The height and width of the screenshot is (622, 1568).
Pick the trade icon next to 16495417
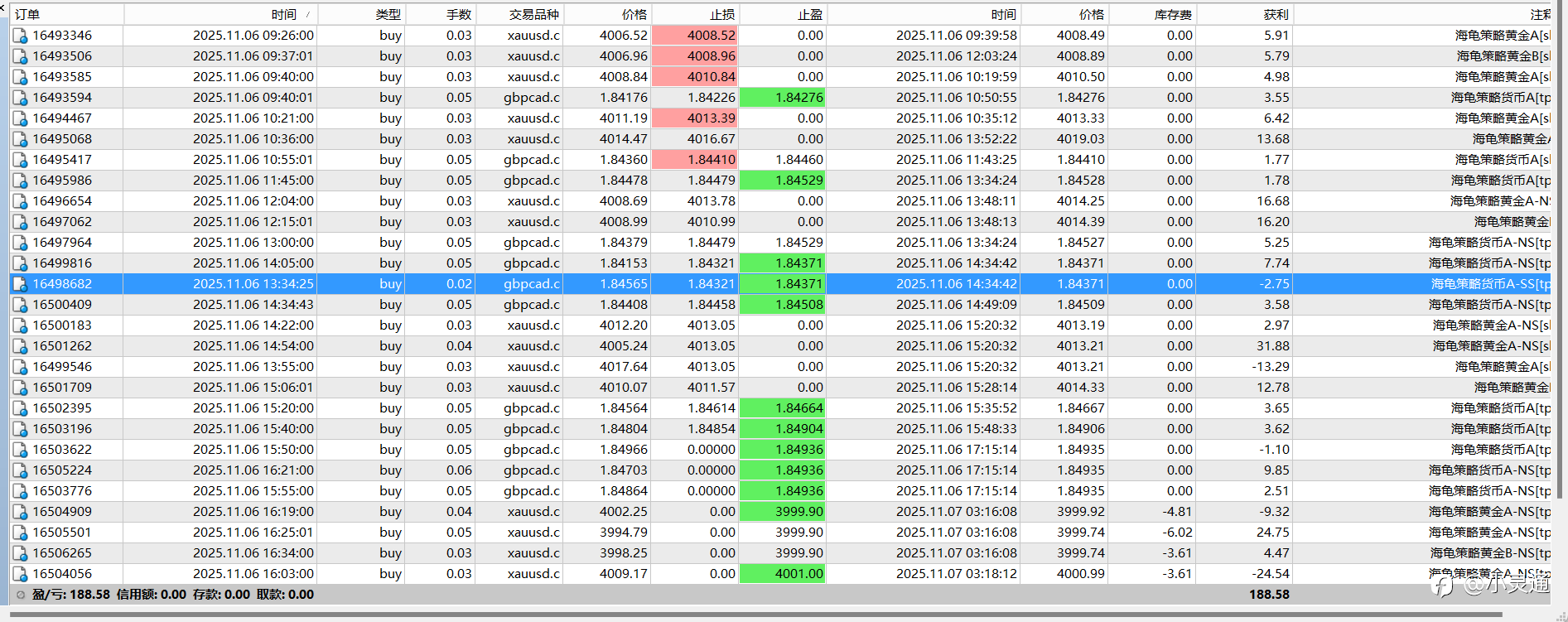[20, 160]
